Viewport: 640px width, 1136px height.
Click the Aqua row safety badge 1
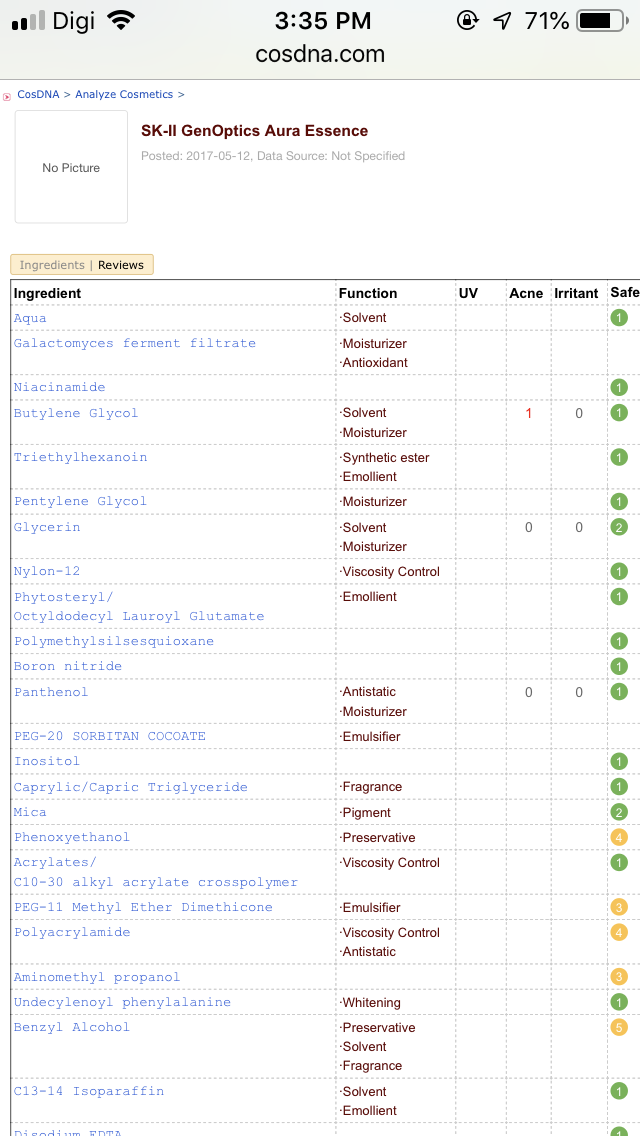619,318
